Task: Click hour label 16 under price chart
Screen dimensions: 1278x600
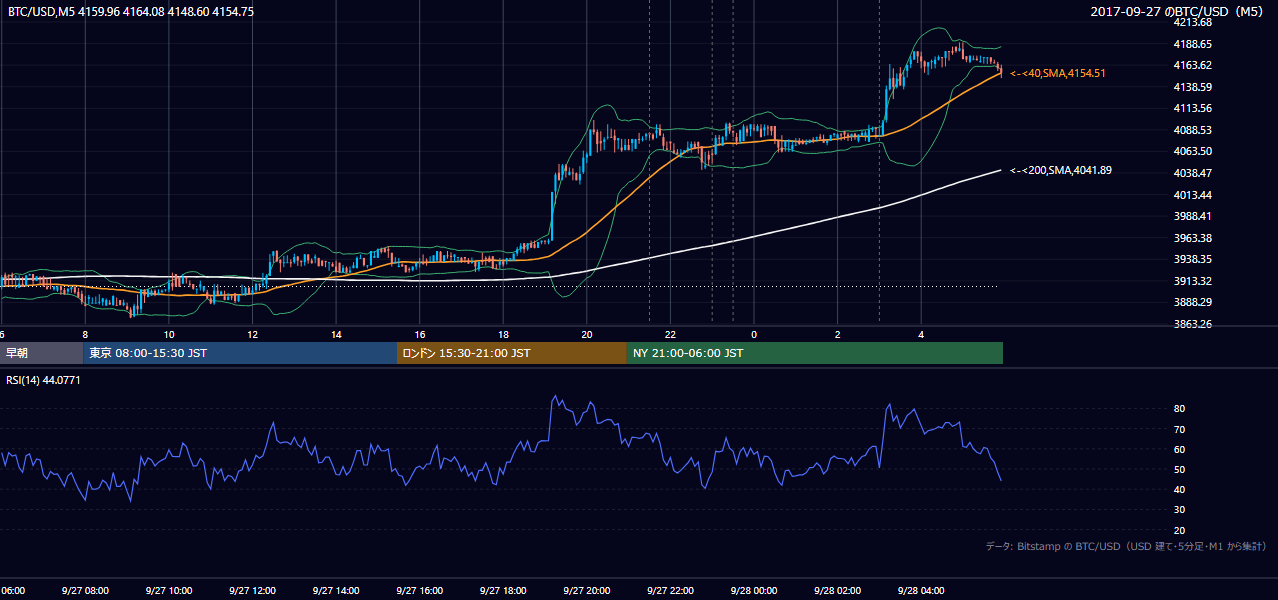Action: pyautogui.click(x=420, y=335)
